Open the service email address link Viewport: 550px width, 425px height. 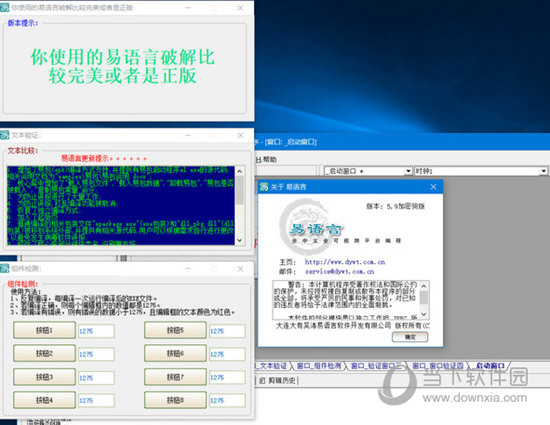coord(340,271)
